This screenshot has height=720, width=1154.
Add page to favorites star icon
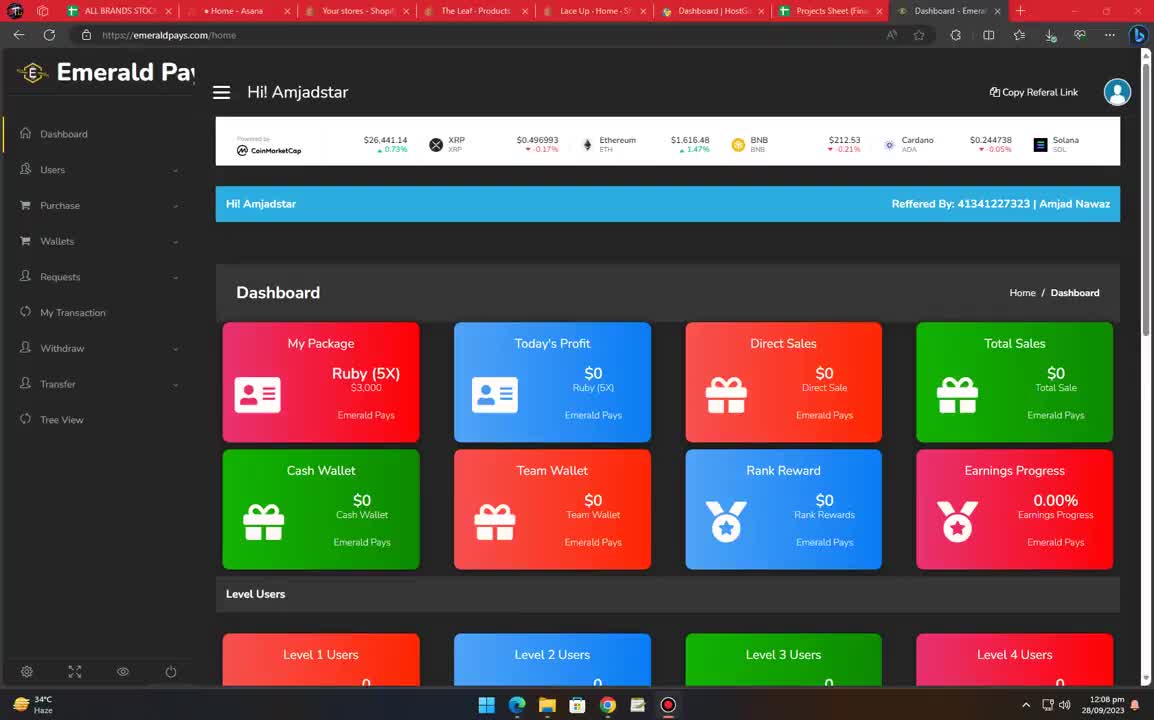click(919, 35)
